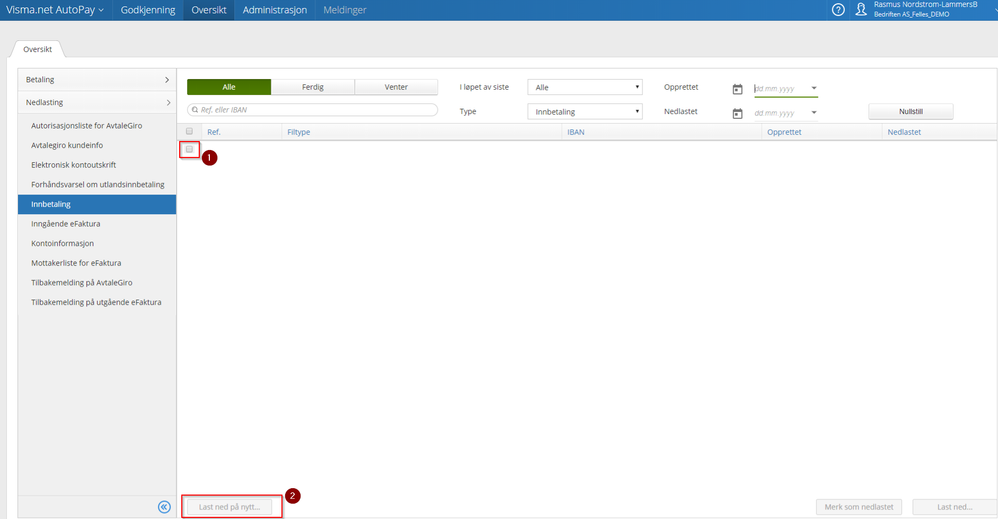The image size is (998, 519).
Task: Select the Venter filter tab
Action: click(x=396, y=87)
